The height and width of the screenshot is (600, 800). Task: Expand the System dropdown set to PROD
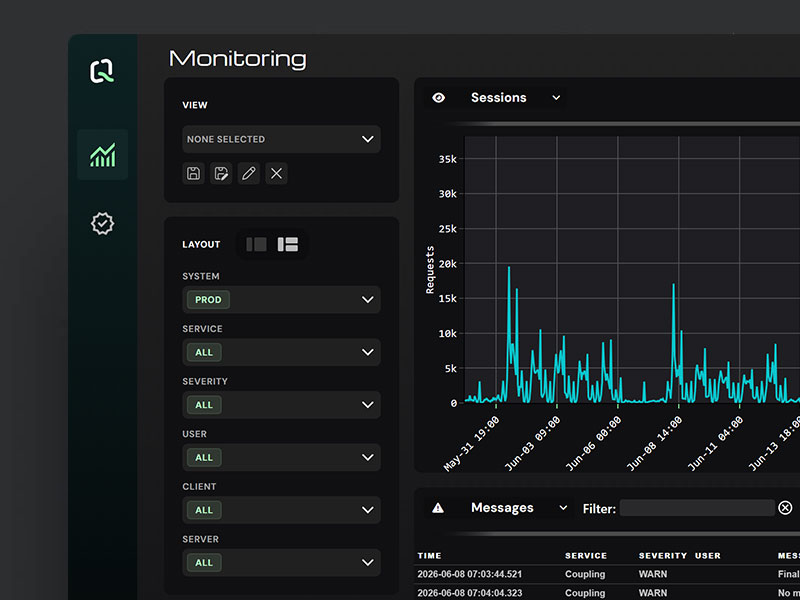coord(281,299)
